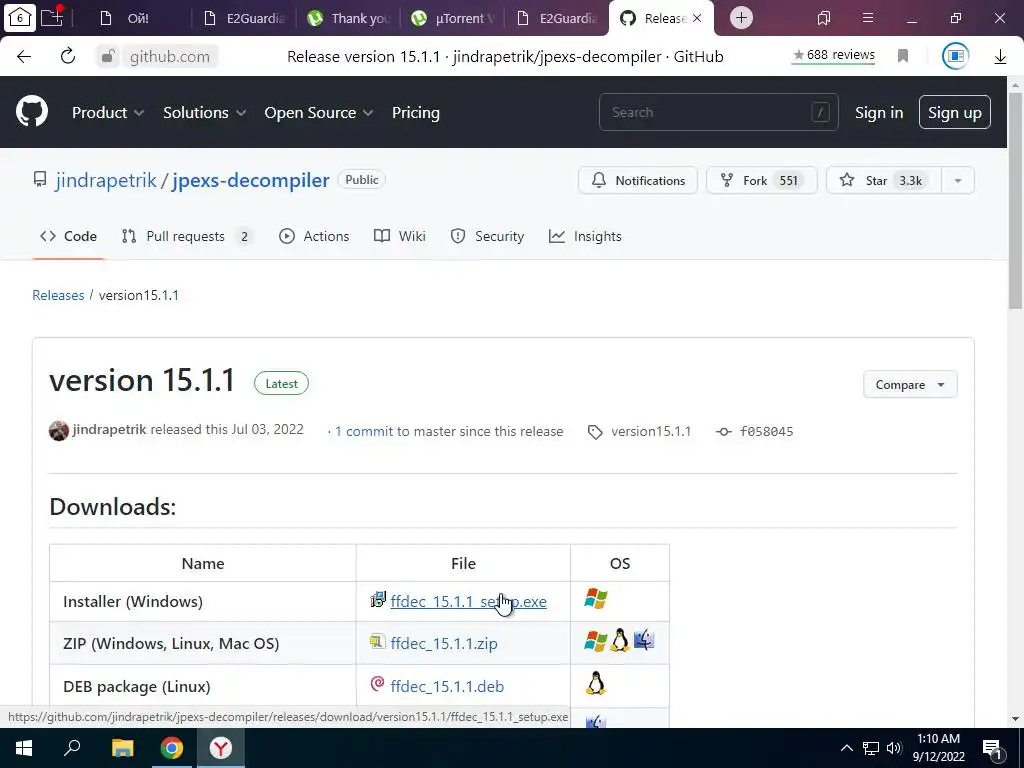This screenshot has width=1024, height=768.
Task: Open the Pull requests tab
Action: [187, 236]
